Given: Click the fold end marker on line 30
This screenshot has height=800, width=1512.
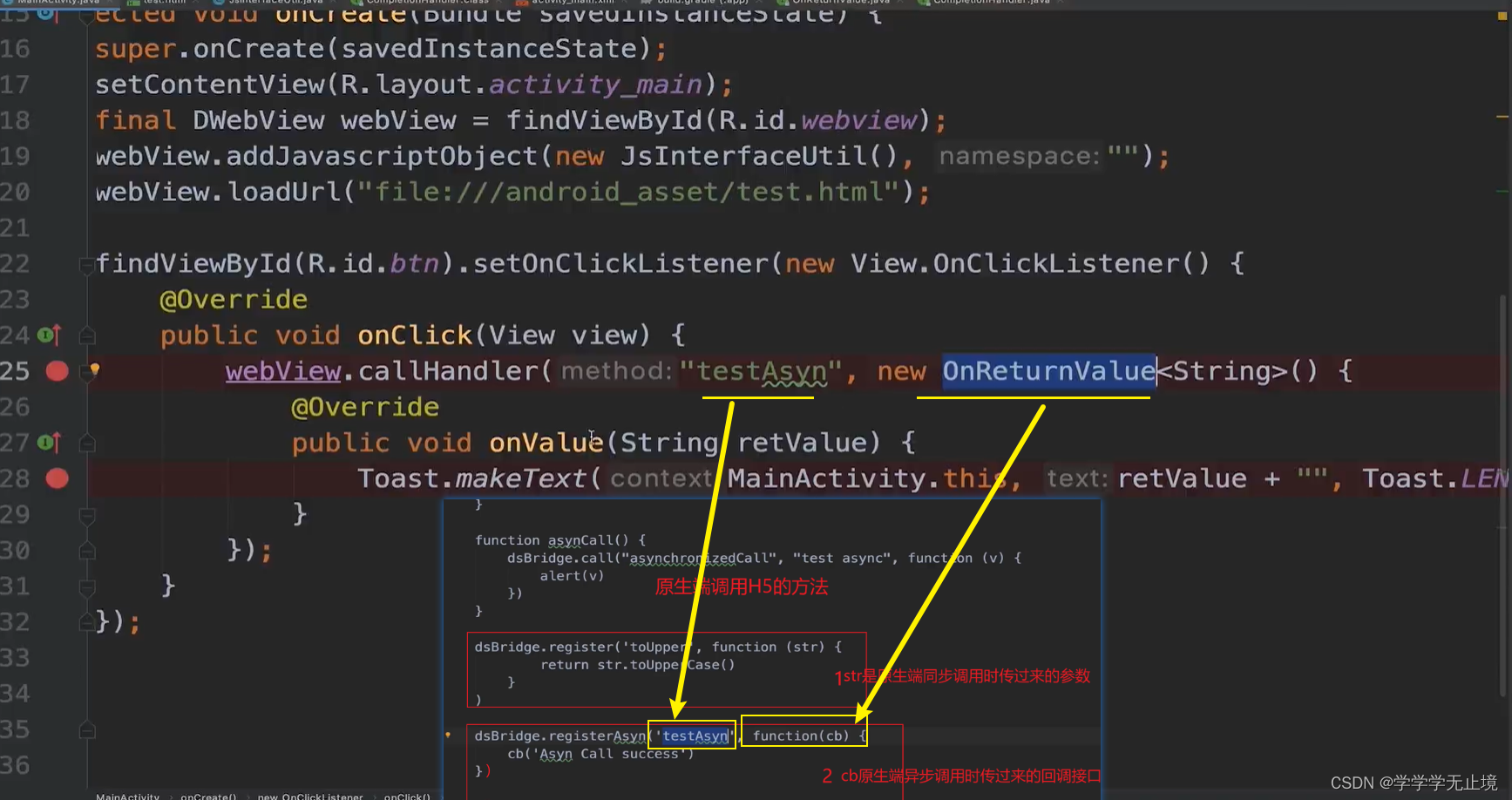Looking at the screenshot, I should tap(86, 551).
